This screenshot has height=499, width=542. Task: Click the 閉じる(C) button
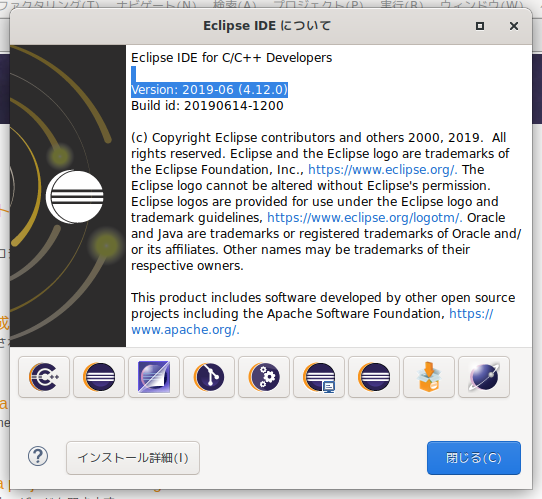tap(474, 458)
